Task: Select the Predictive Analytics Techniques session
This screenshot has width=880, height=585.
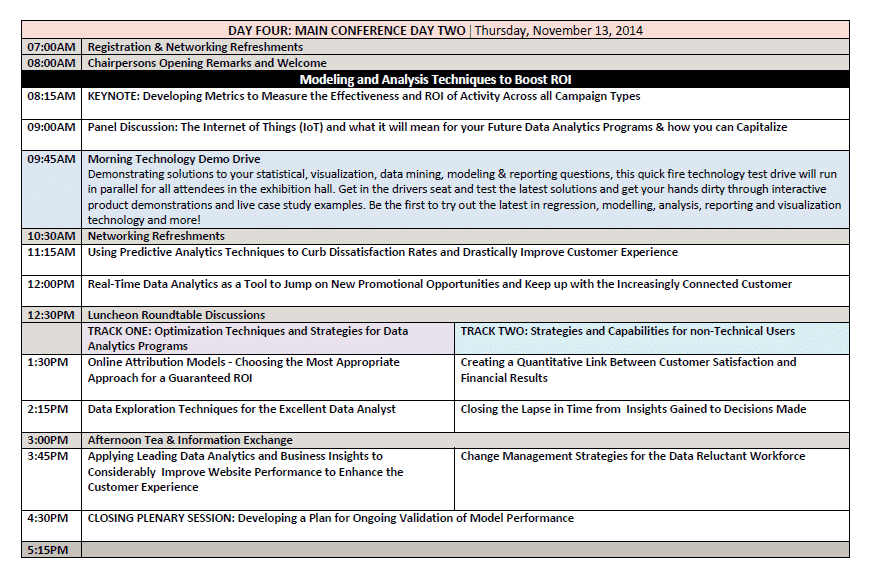Action: tap(382, 253)
